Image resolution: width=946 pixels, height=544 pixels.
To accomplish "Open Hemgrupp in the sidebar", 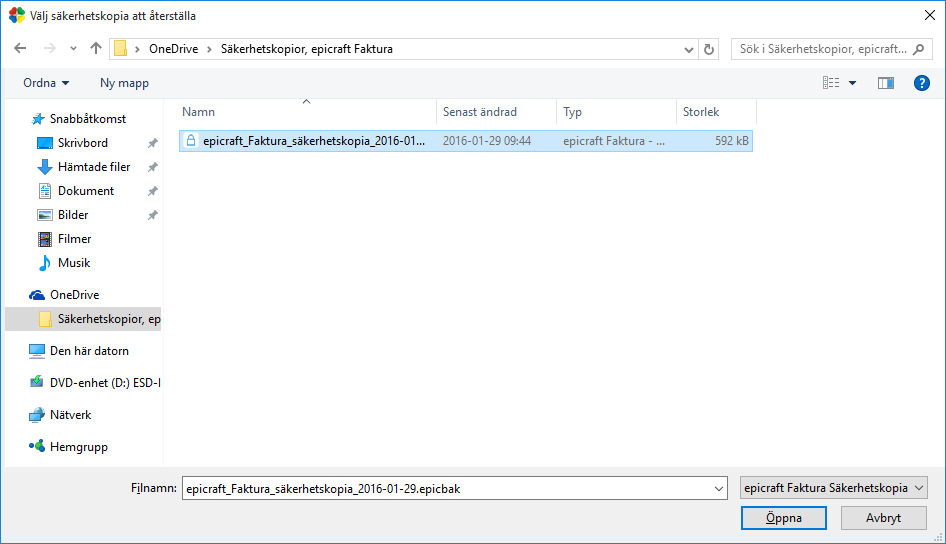I will pos(78,447).
